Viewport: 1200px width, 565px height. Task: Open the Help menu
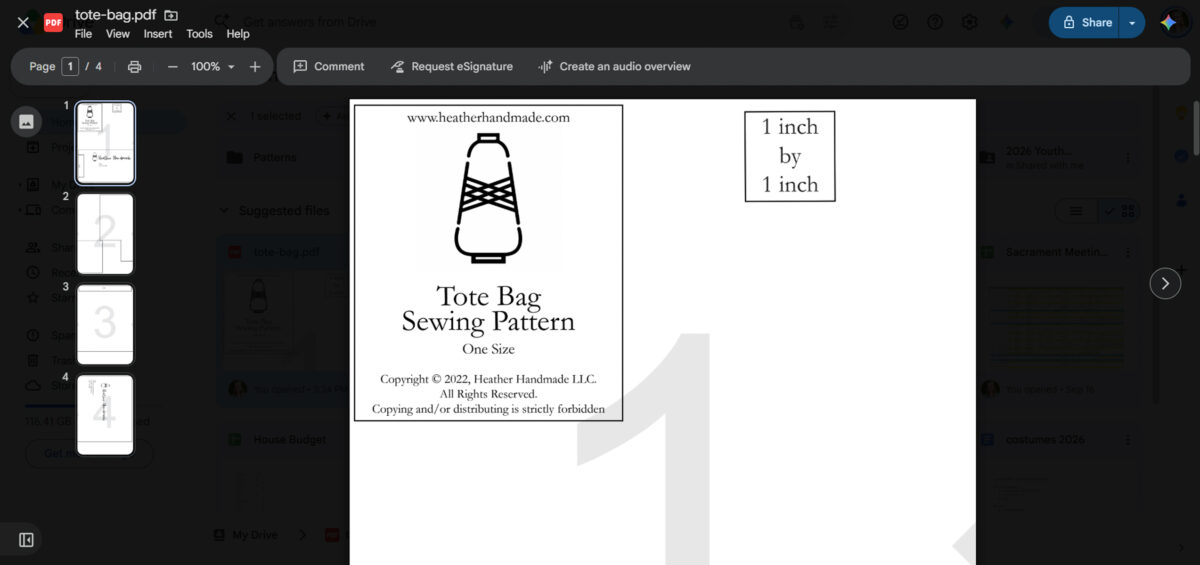pos(238,34)
